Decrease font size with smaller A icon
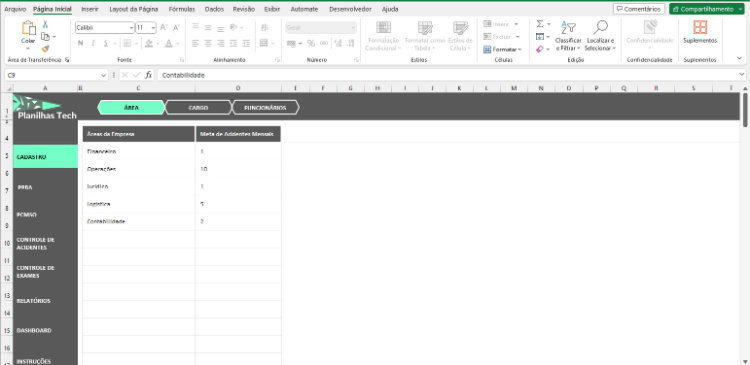Screen dimensions: 750x365 click(x=176, y=28)
